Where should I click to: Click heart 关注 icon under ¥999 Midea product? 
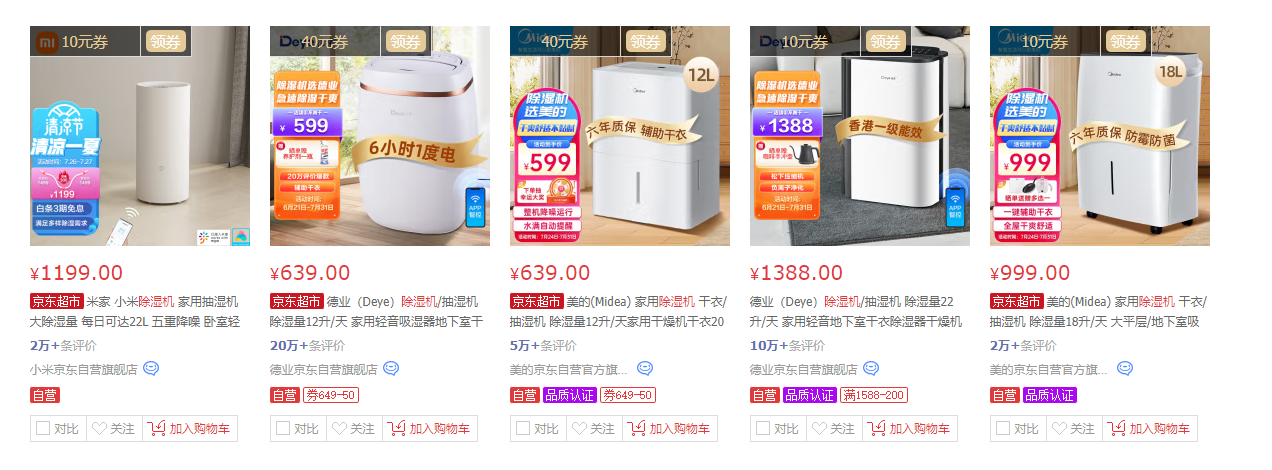[1059, 429]
